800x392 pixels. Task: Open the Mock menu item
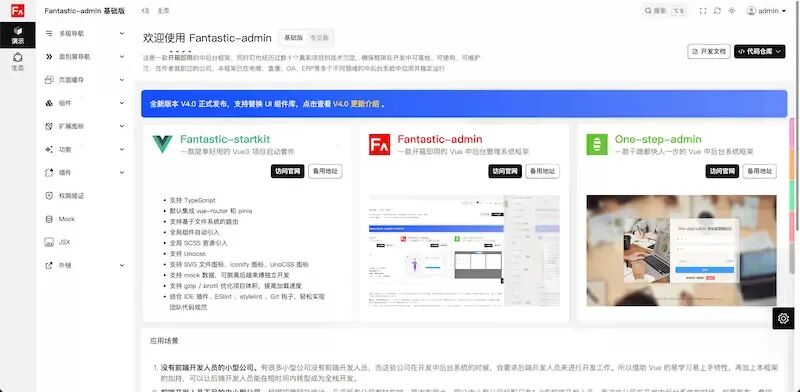85,219
